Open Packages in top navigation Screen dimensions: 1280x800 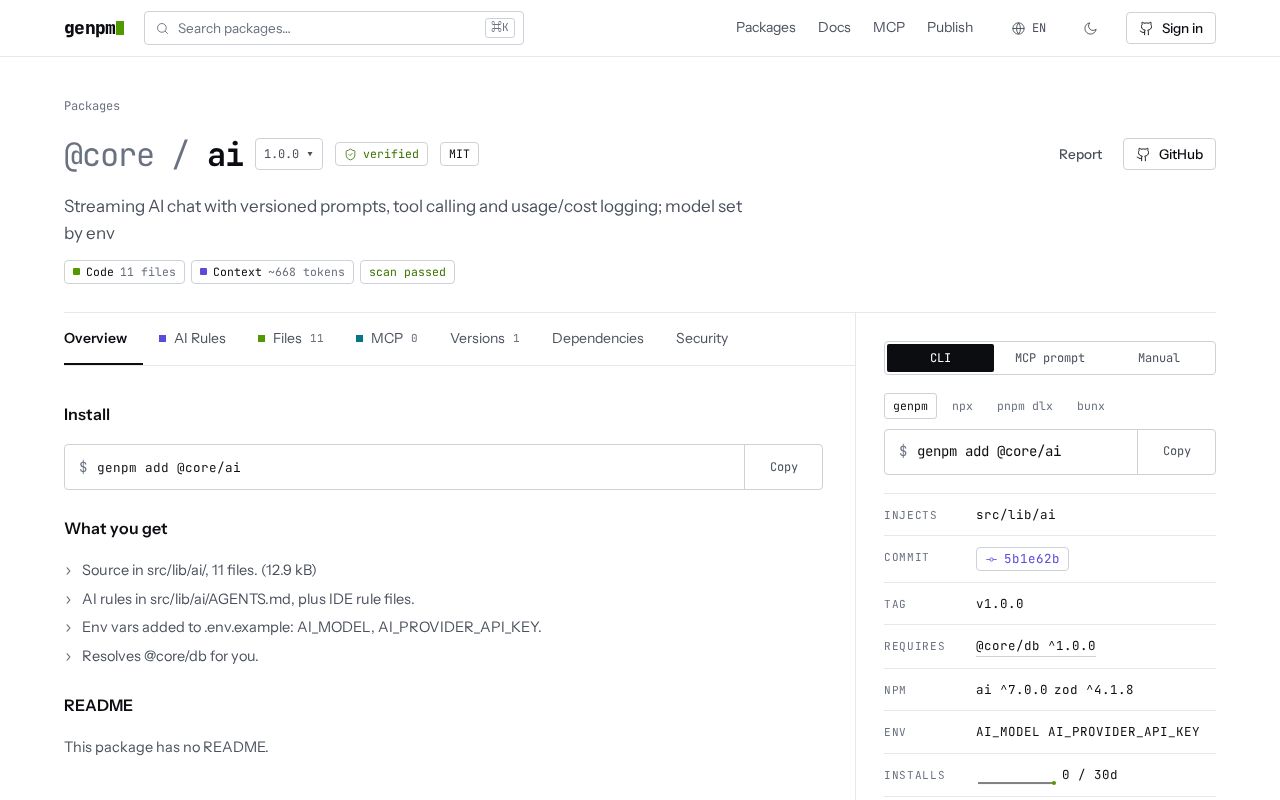point(766,27)
